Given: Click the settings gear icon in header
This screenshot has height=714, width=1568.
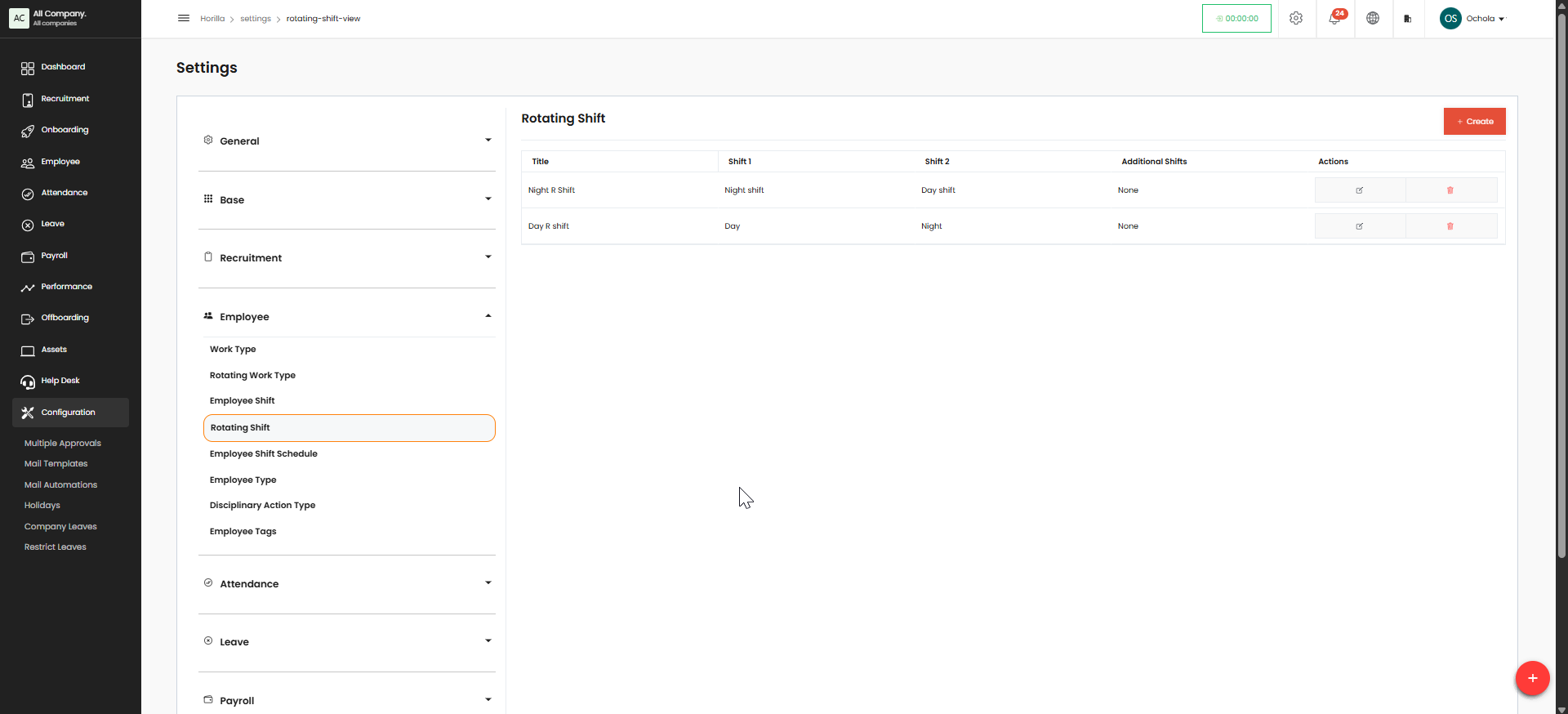Looking at the screenshot, I should click(x=1296, y=19).
